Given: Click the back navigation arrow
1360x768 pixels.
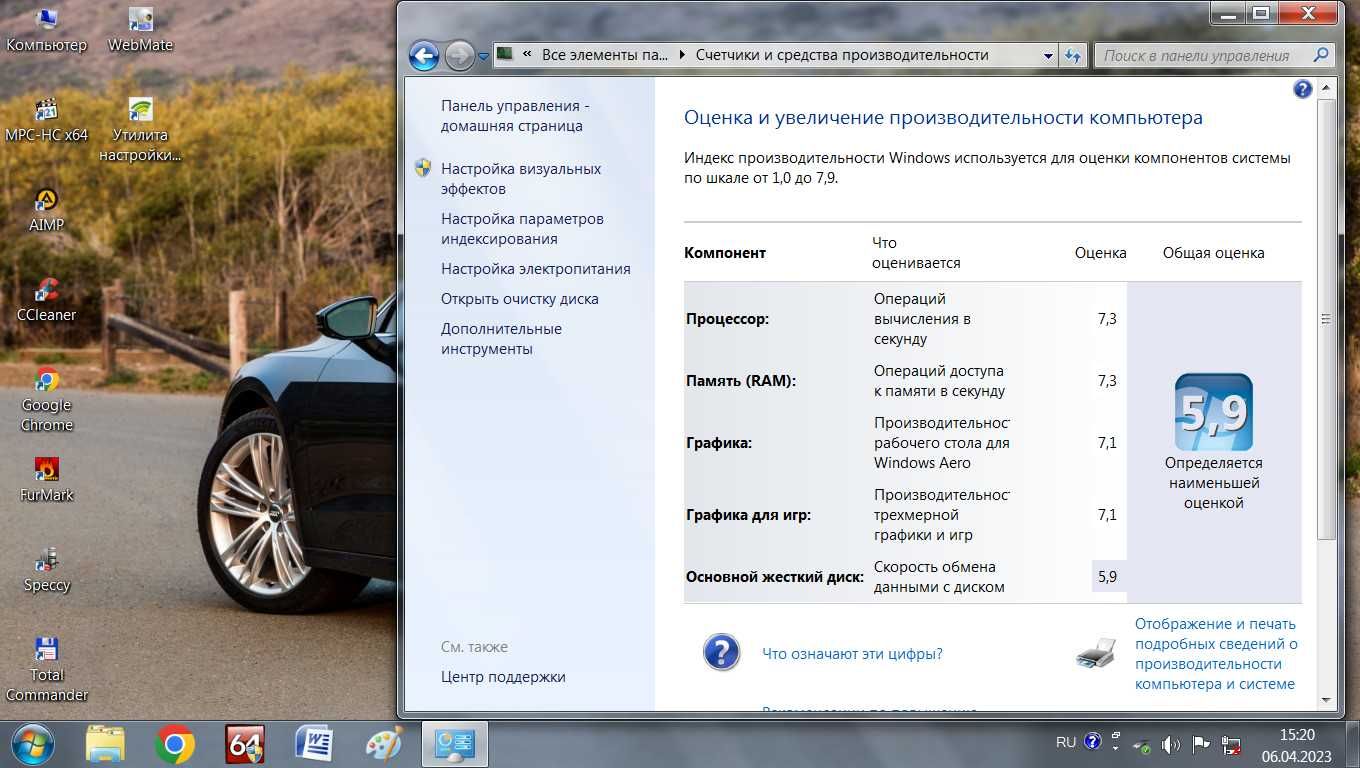Looking at the screenshot, I should 424,56.
